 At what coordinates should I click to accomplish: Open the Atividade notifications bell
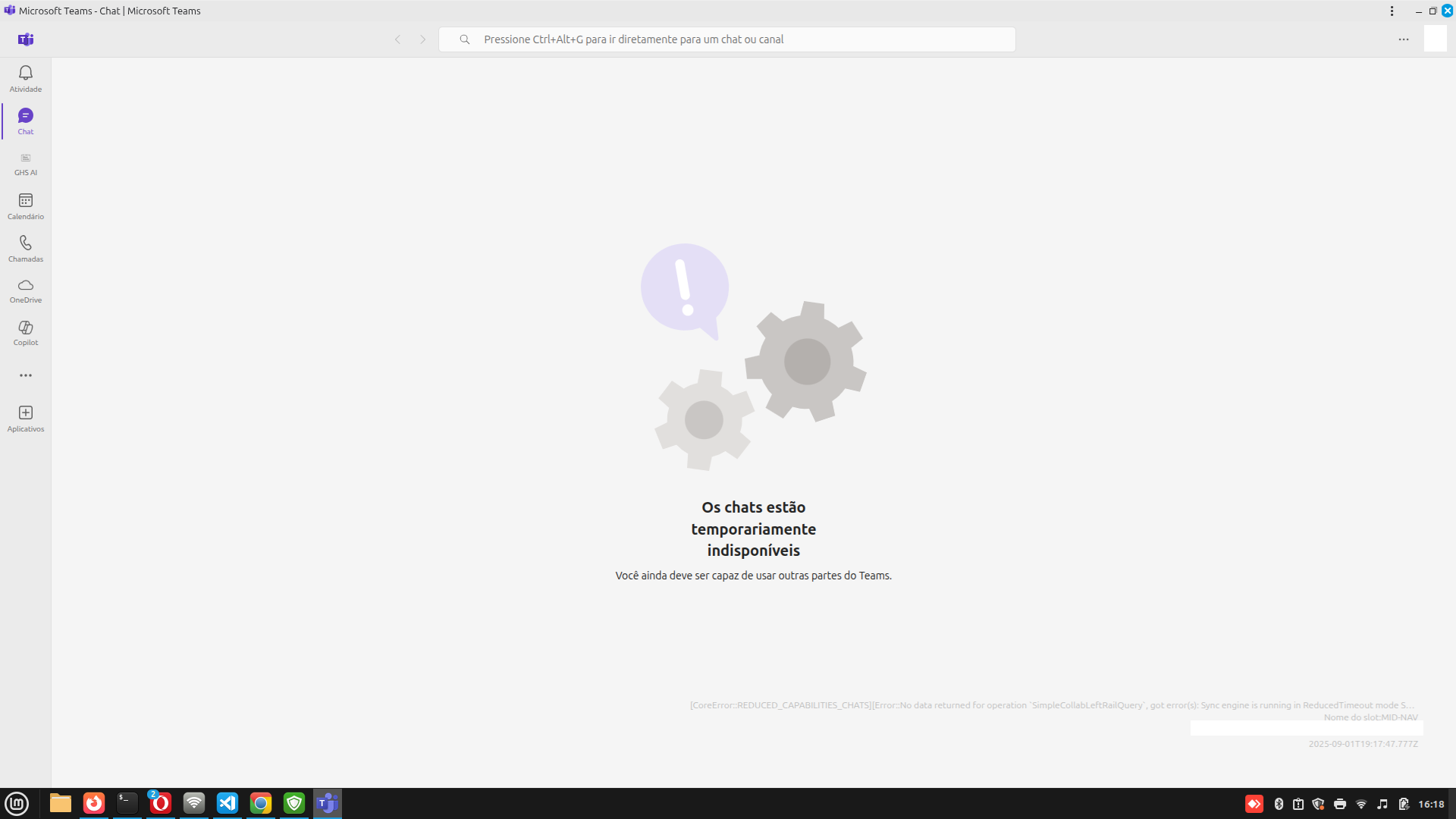coord(26,78)
